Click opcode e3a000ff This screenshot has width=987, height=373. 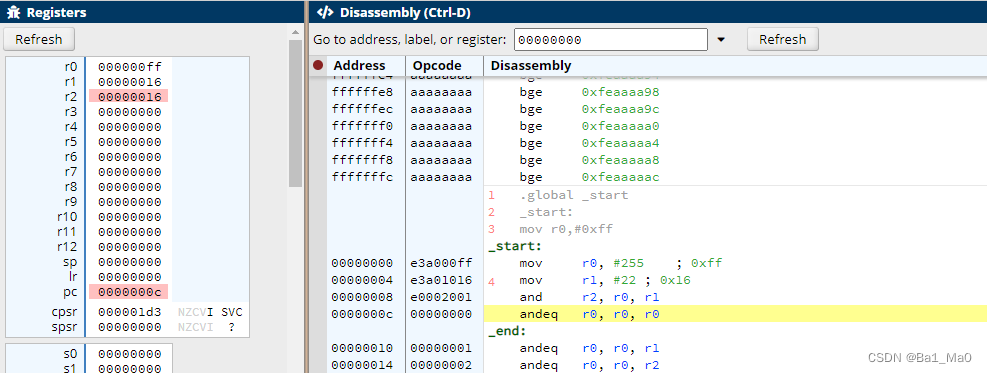pyautogui.click(x=441, y=263)
